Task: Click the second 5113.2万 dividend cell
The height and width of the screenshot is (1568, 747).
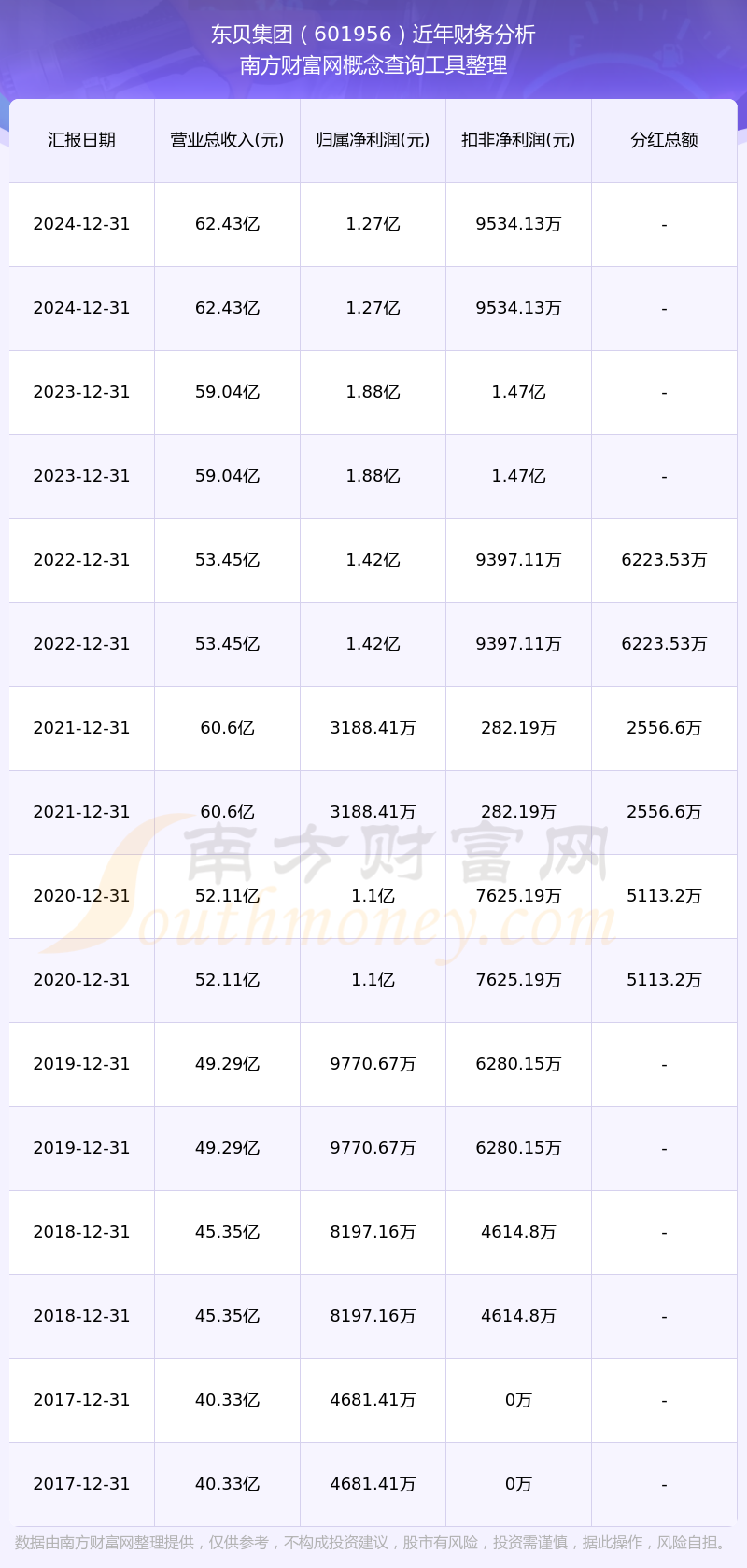Action: 664,980
